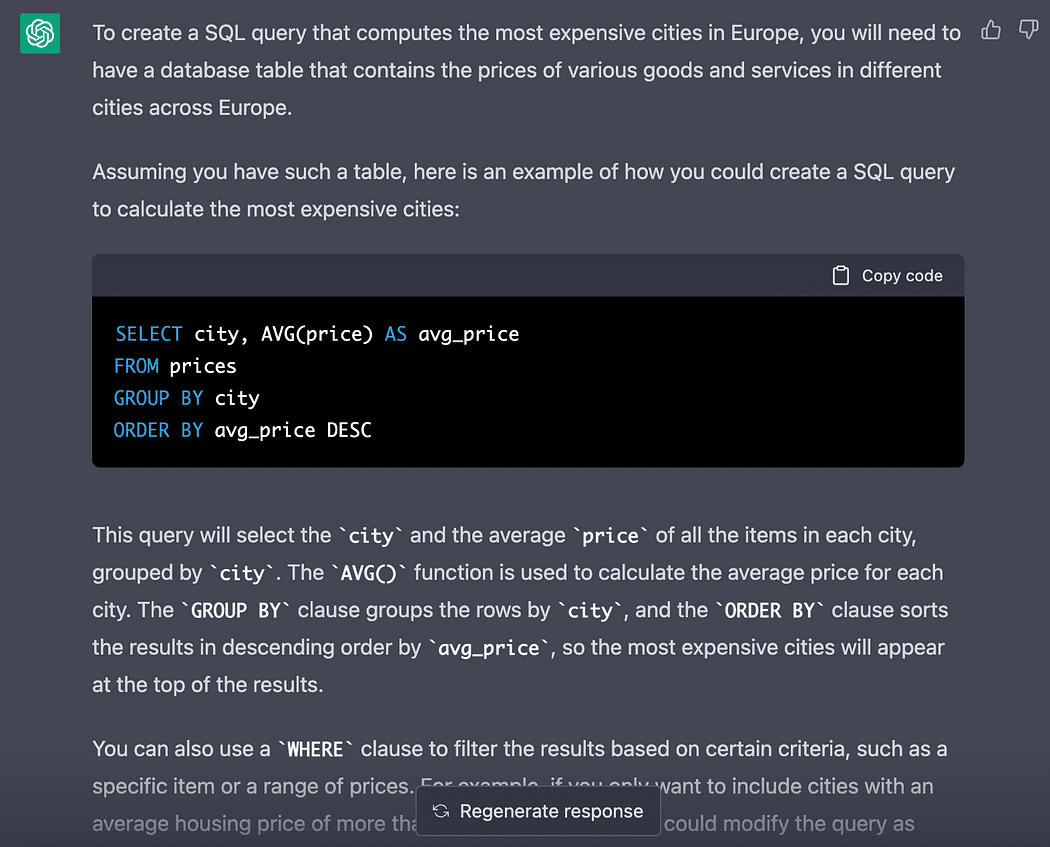Image resolution: width=1050 pixels, height=847 pixels.
Task: Click the SELECT keyword in the code block
Action: pyautogui.click(x=148, y=334)
